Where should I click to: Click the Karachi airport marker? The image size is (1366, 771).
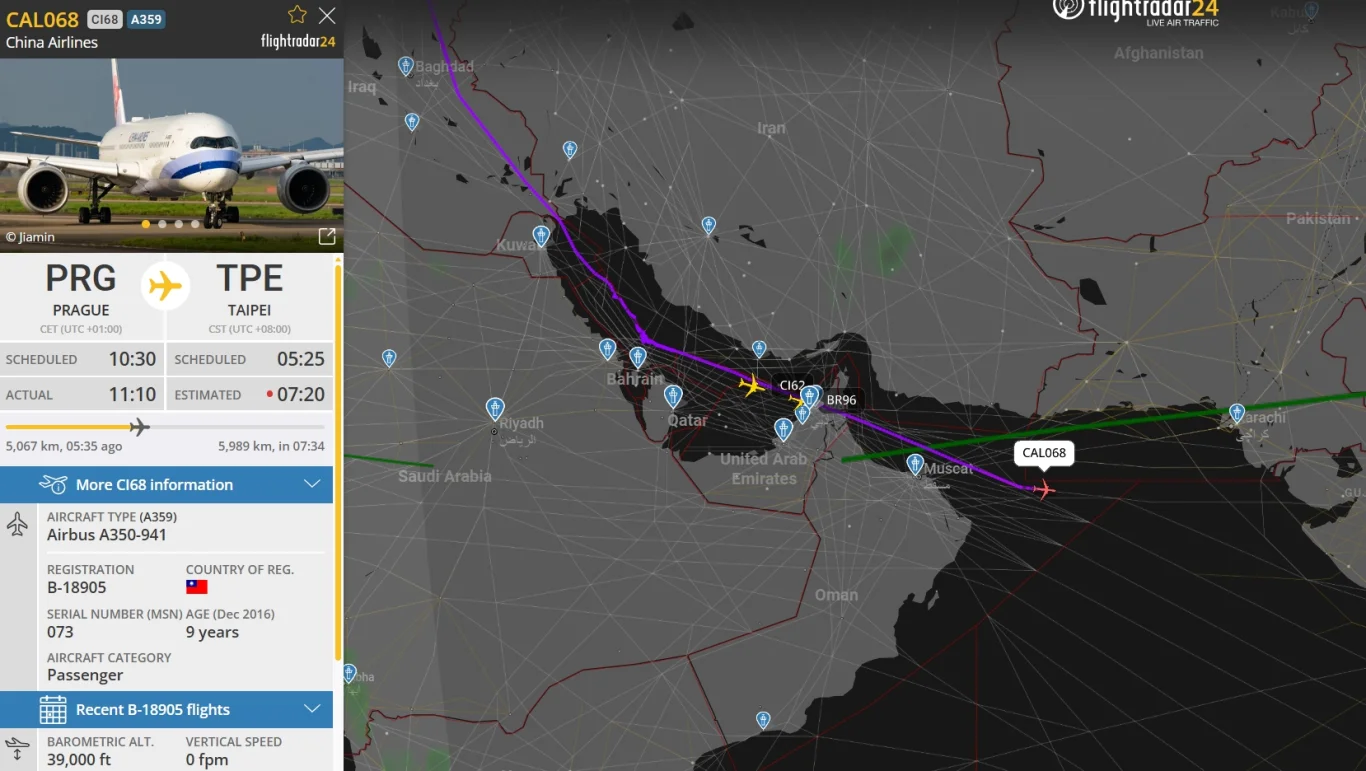1237,413
